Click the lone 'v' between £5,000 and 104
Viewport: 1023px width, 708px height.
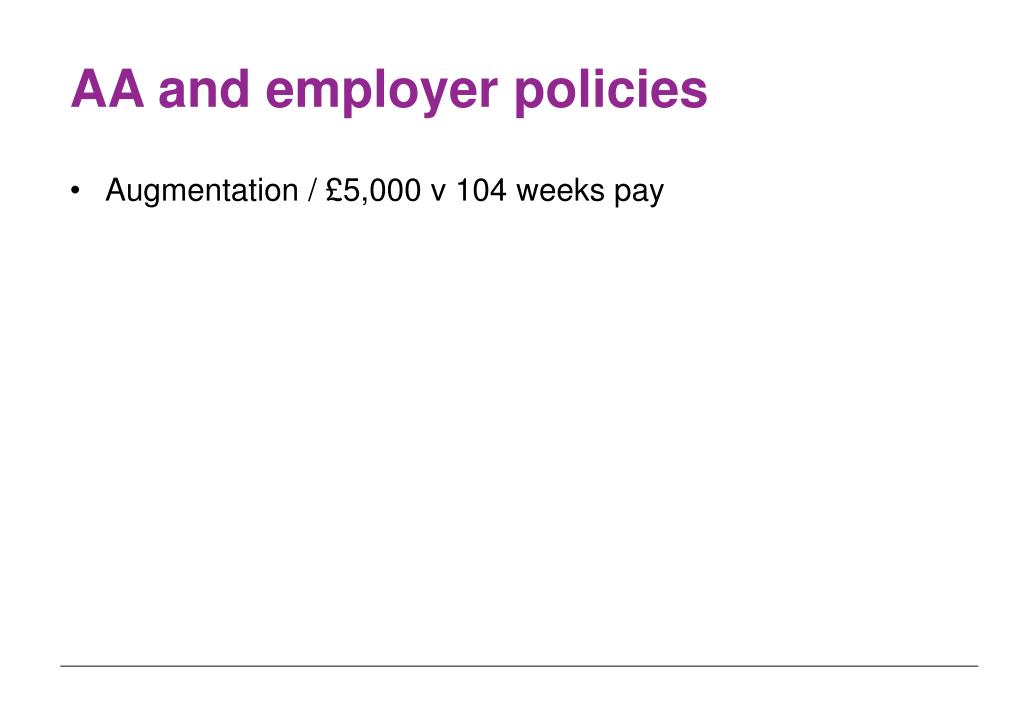tap(438, 193)
